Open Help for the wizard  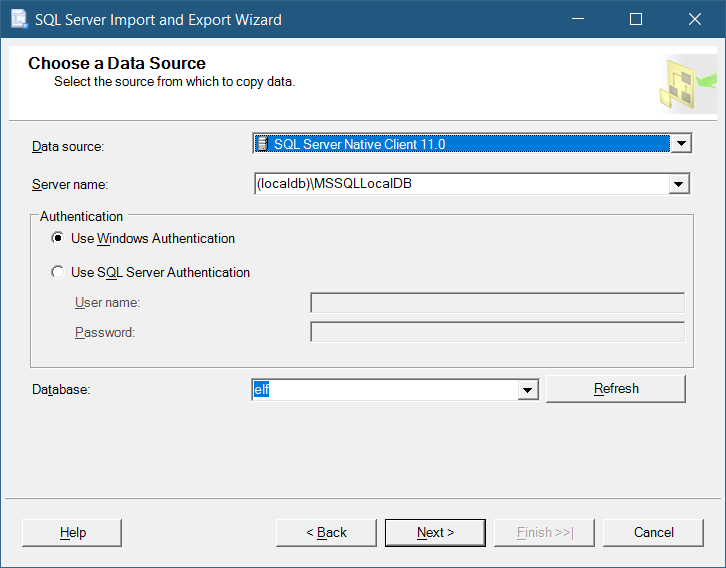coord(72,532)
